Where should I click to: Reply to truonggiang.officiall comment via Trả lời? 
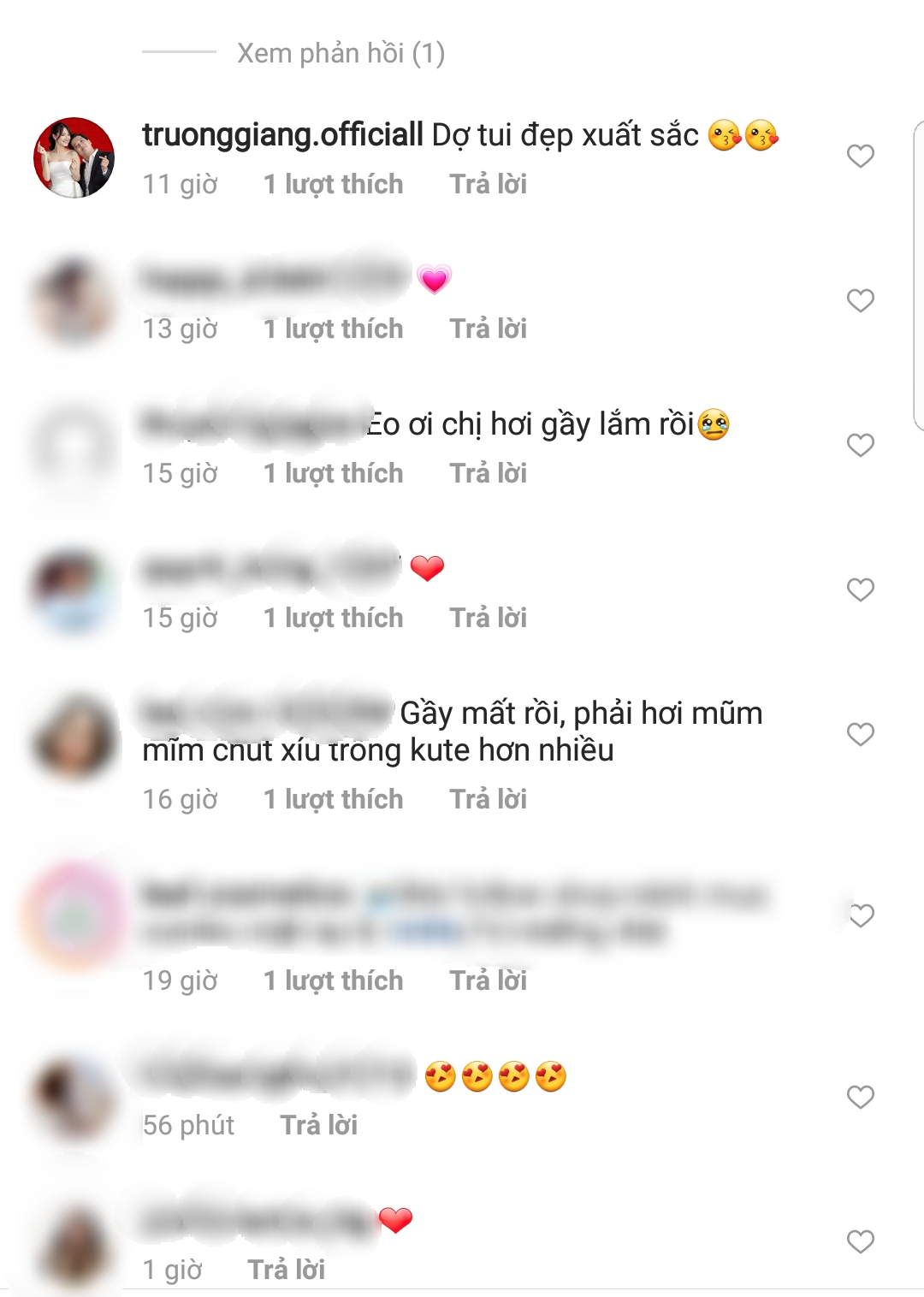(489, 184)
